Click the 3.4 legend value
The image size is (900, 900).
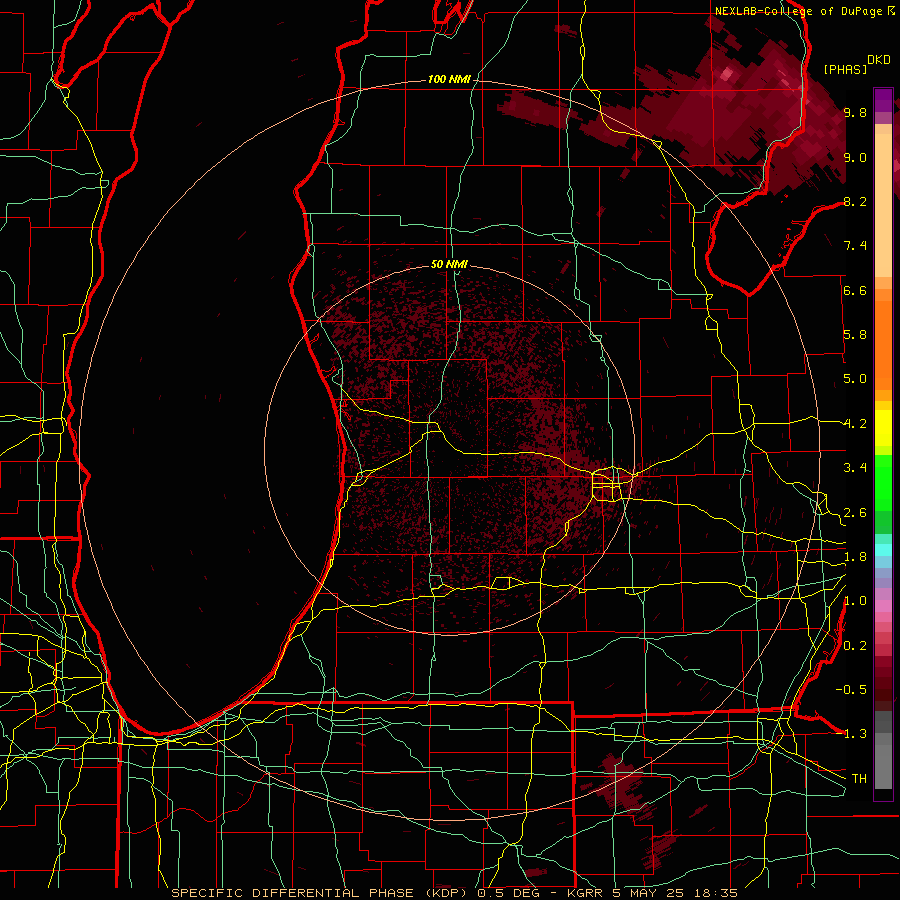[855, 468]
